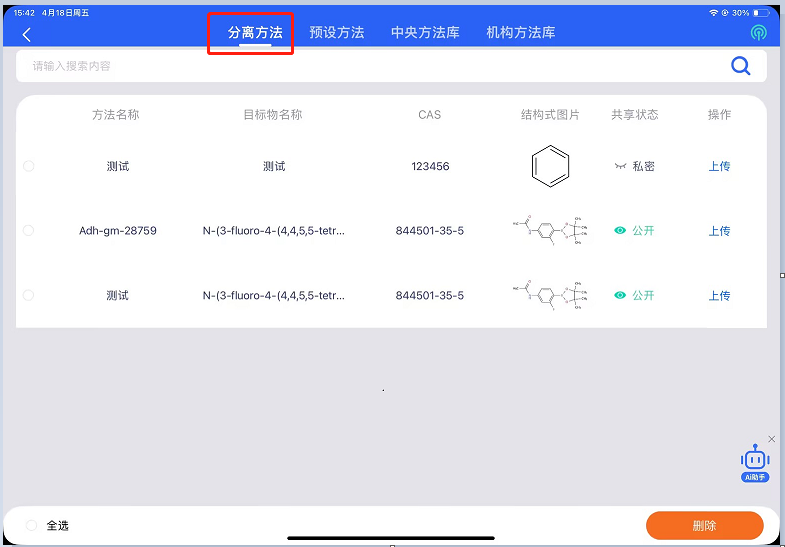Toggle public eye icon for Adh-gm-28759
The width and height of the screenshot is (785, 547).
pos(620,231)
